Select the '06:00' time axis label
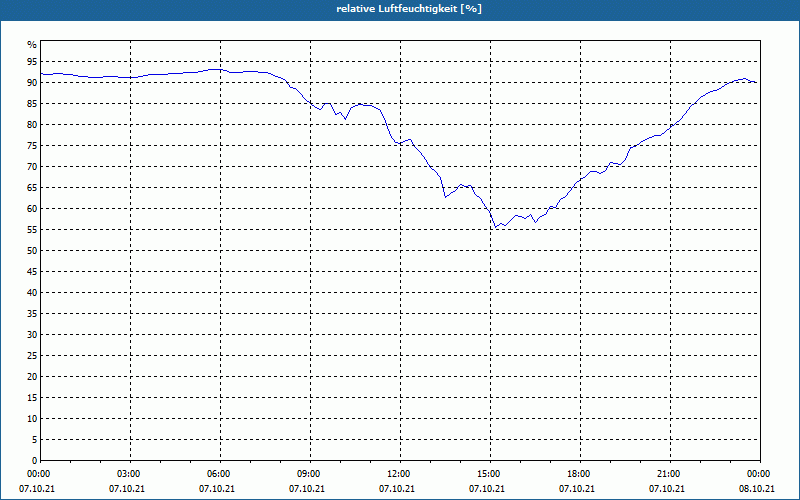 point(220,473)
